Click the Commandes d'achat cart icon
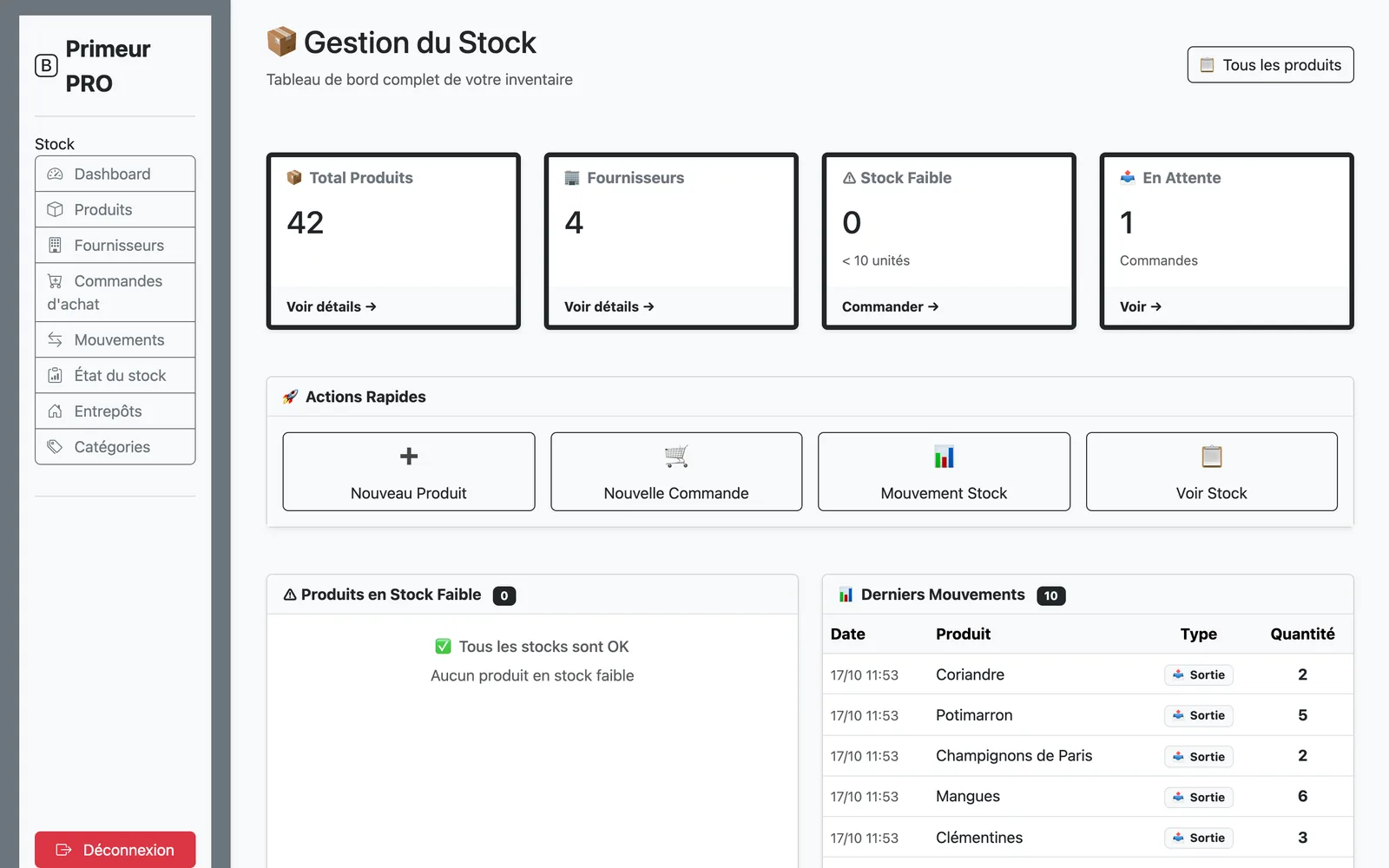Viewport: 1389px width, 868px height. point(55,280)
